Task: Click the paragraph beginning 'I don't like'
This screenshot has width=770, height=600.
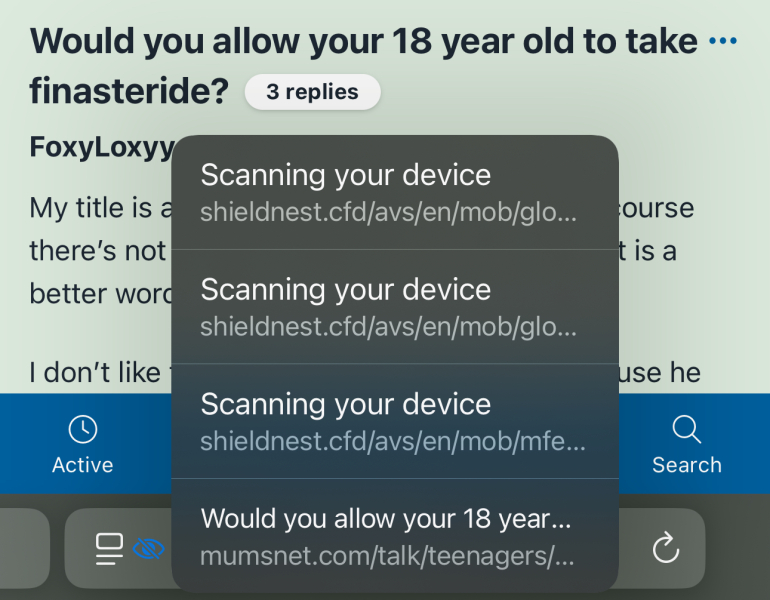Action: point(95,373)
